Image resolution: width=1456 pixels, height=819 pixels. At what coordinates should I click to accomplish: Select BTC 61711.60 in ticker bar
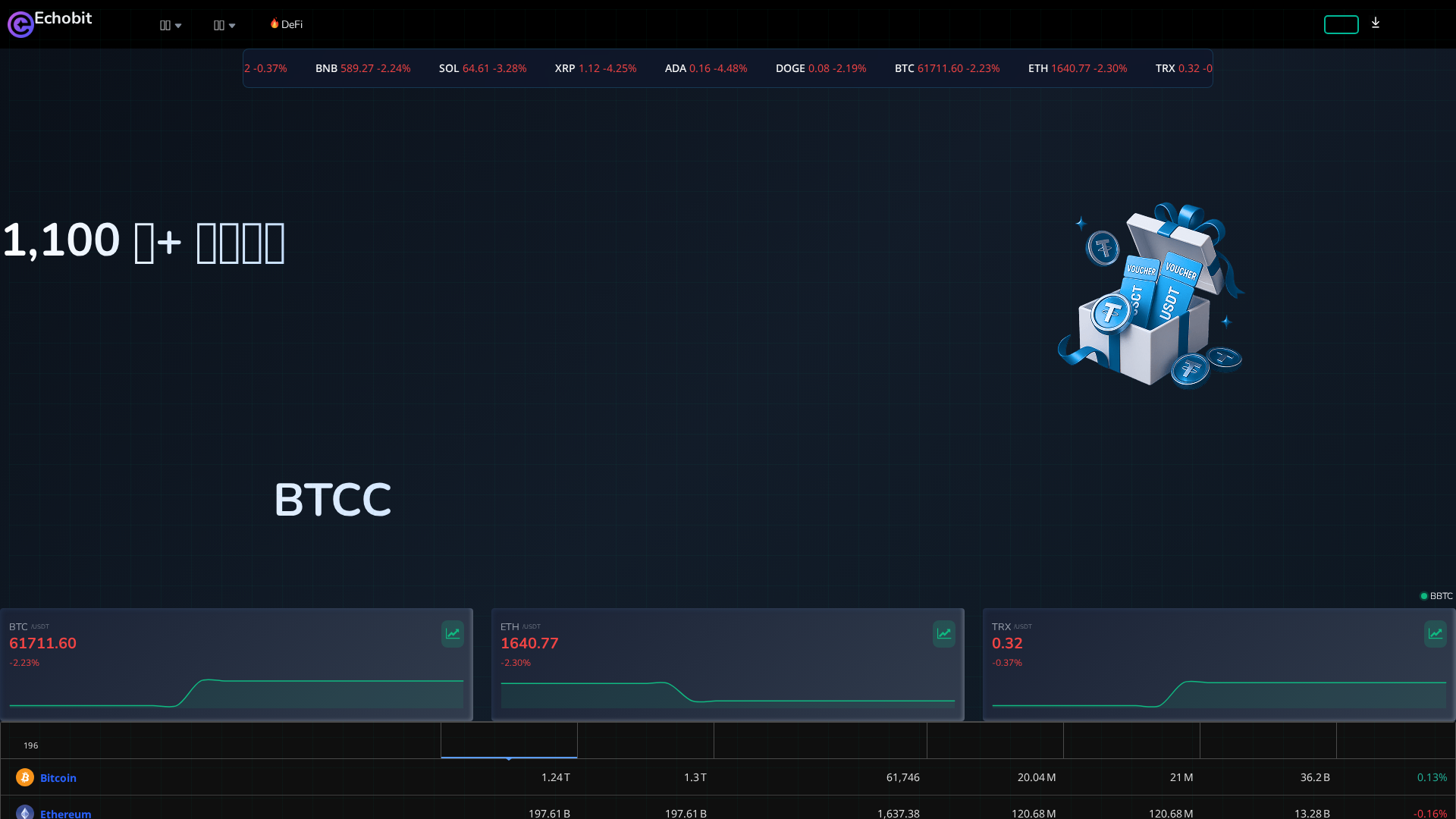click(947, 68)
